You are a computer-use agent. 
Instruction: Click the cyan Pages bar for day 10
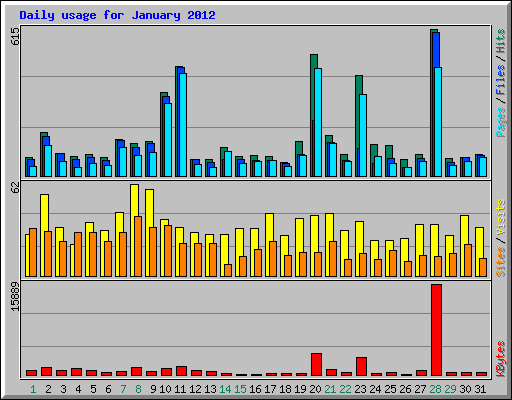pos(168,140)
